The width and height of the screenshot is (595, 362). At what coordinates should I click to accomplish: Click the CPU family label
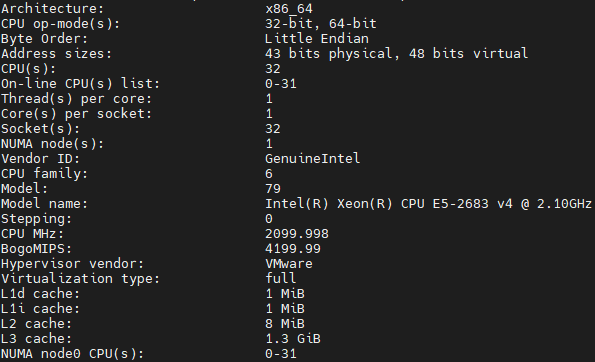click(44, 174)
